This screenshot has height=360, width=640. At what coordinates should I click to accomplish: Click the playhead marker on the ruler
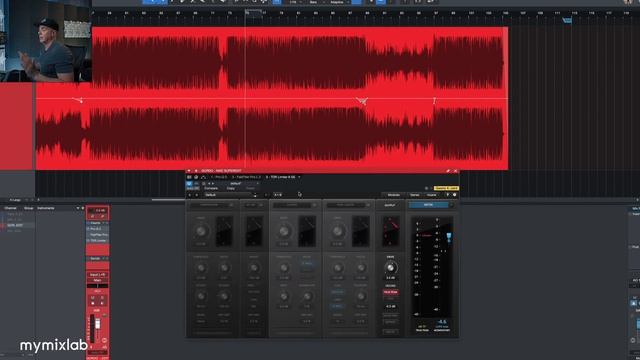click(x=246, y=13)
